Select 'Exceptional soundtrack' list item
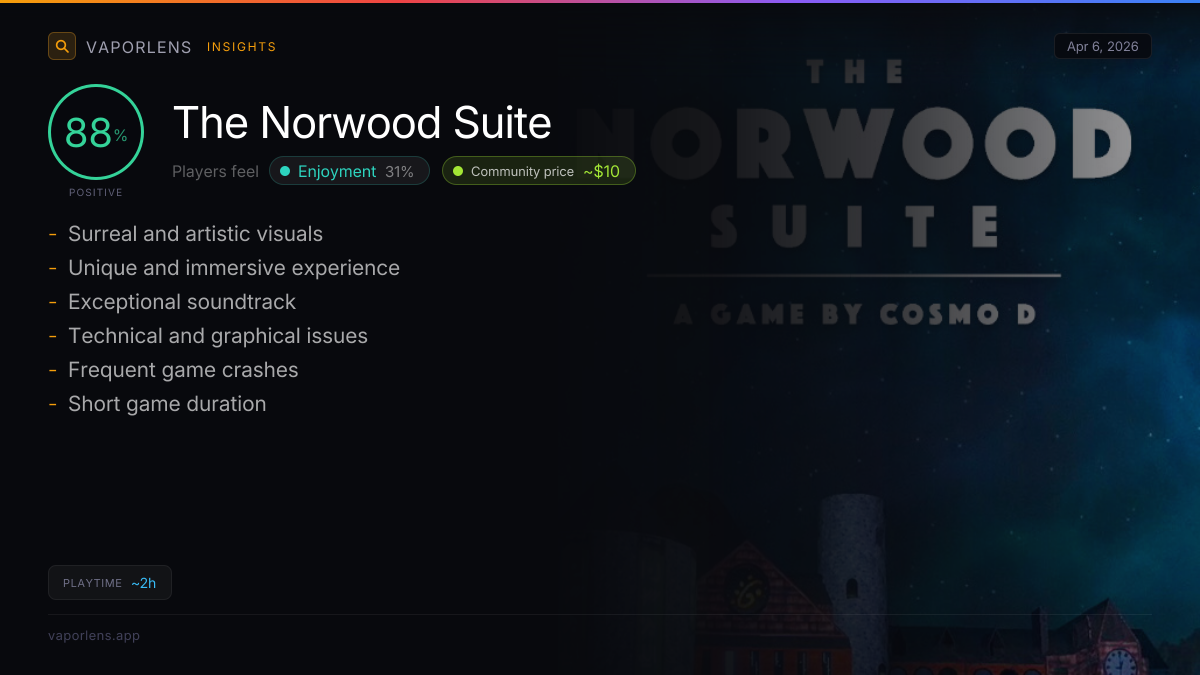Image resolution: width=1200 pixels, height=675 pixels. click(182, 302)
